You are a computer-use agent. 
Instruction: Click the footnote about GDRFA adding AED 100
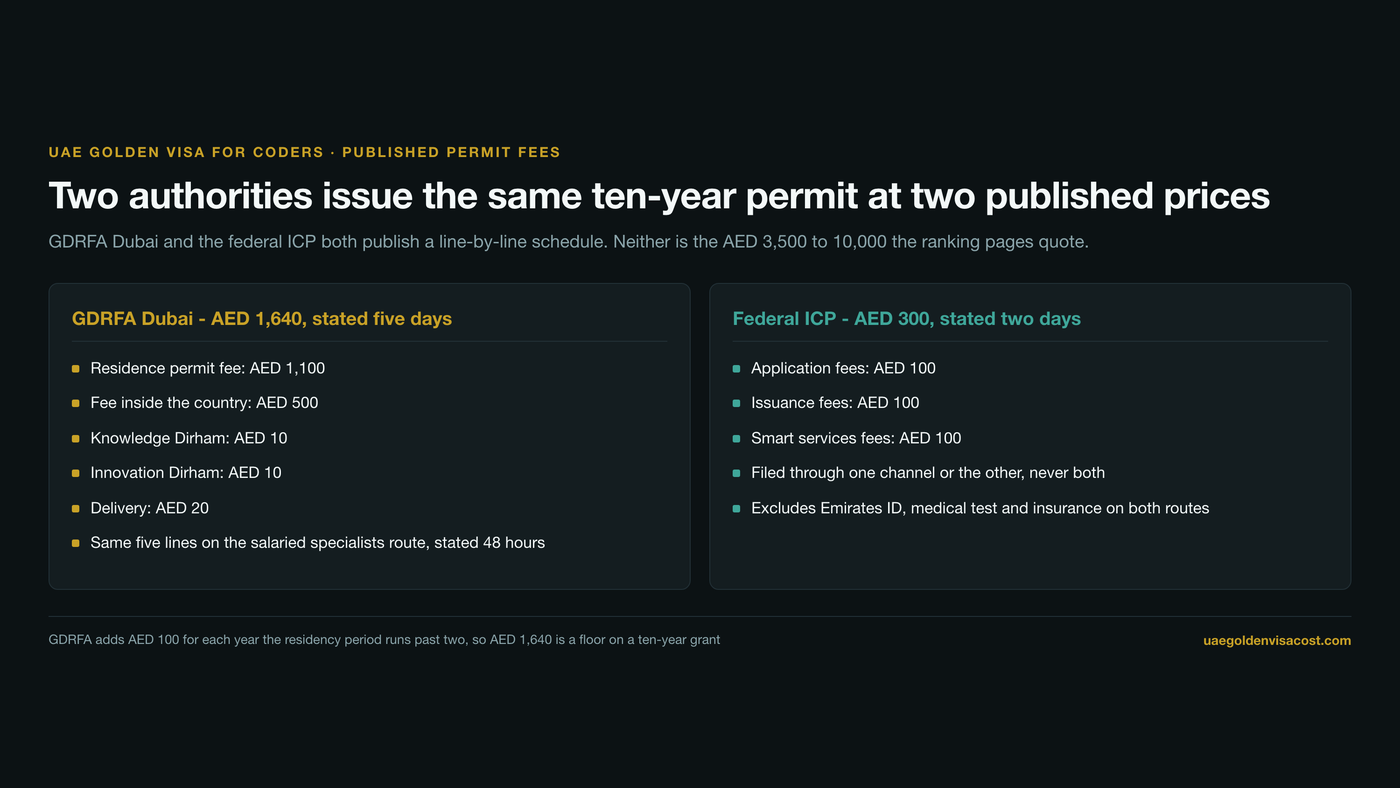(x=384, y=639)
